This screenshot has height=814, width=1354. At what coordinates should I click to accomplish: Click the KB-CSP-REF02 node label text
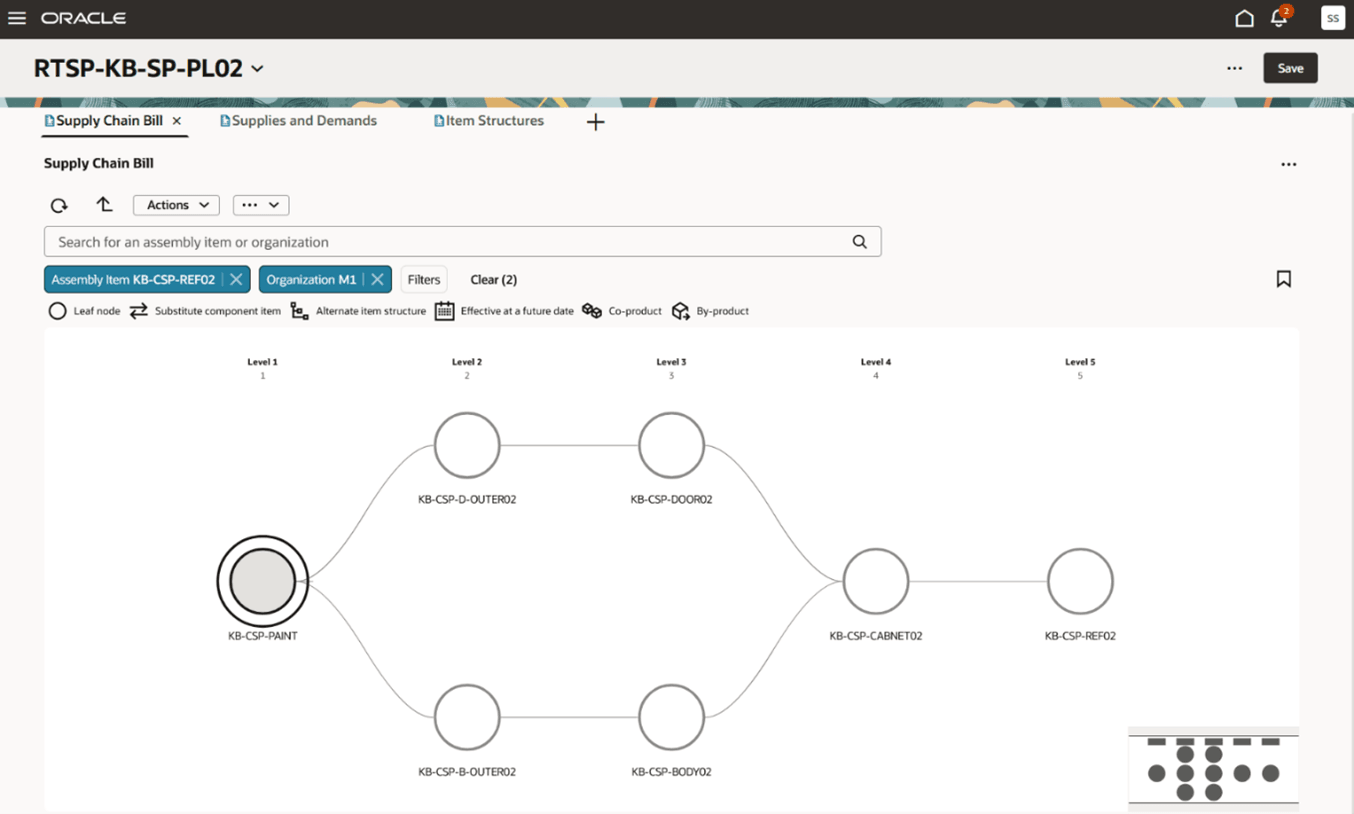pos(1080,636)
